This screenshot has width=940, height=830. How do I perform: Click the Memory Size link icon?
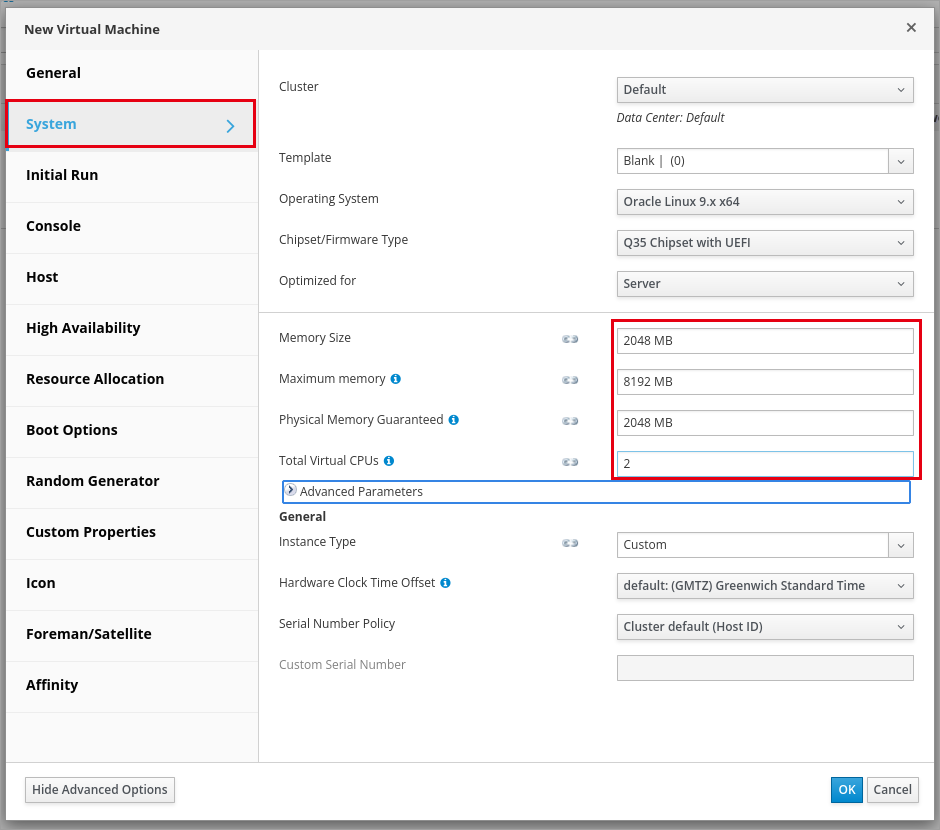pyautogui.click(x=570, y=339)
